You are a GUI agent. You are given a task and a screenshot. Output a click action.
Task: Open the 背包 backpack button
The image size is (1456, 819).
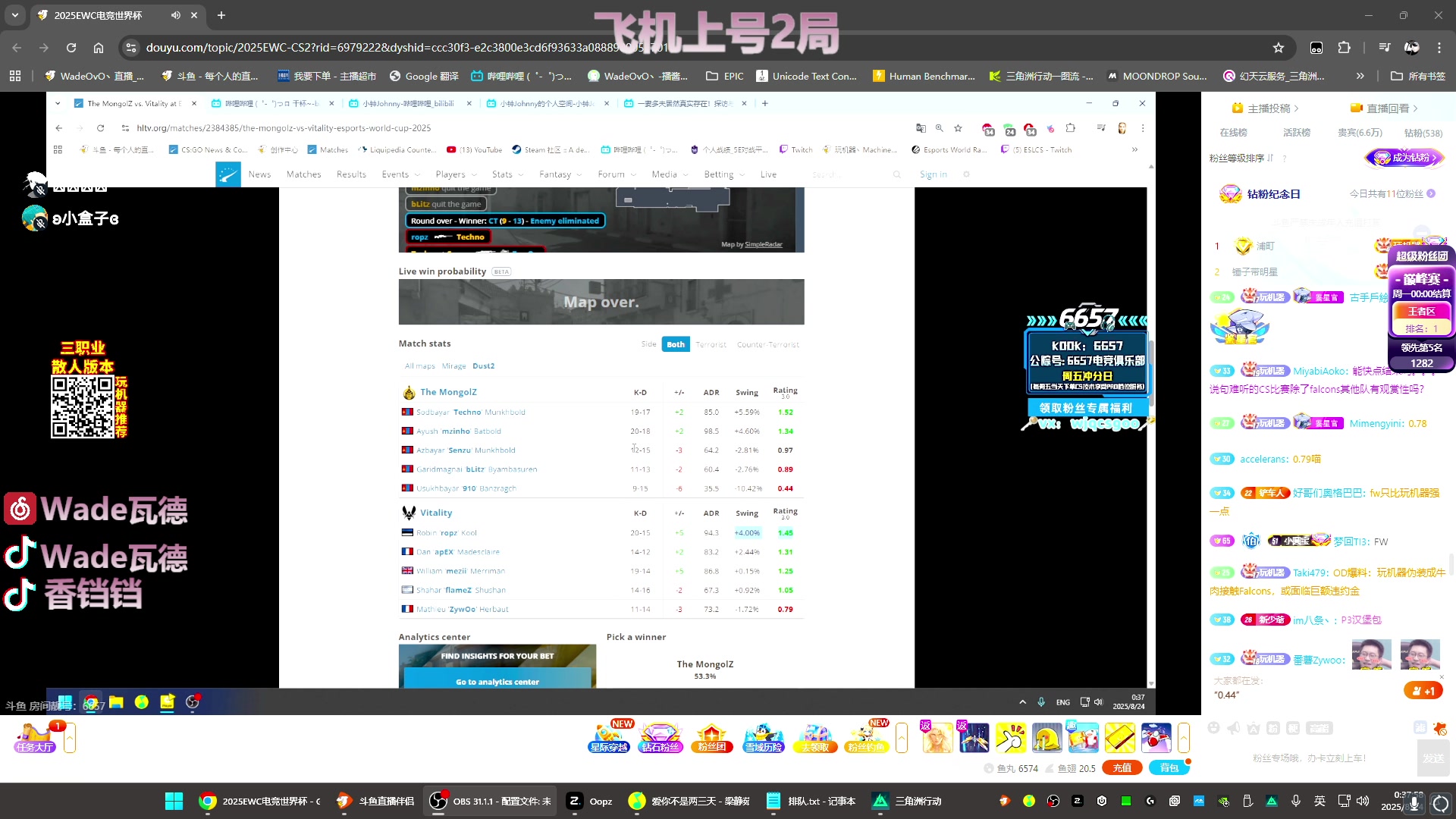[x=1169, y=767]
